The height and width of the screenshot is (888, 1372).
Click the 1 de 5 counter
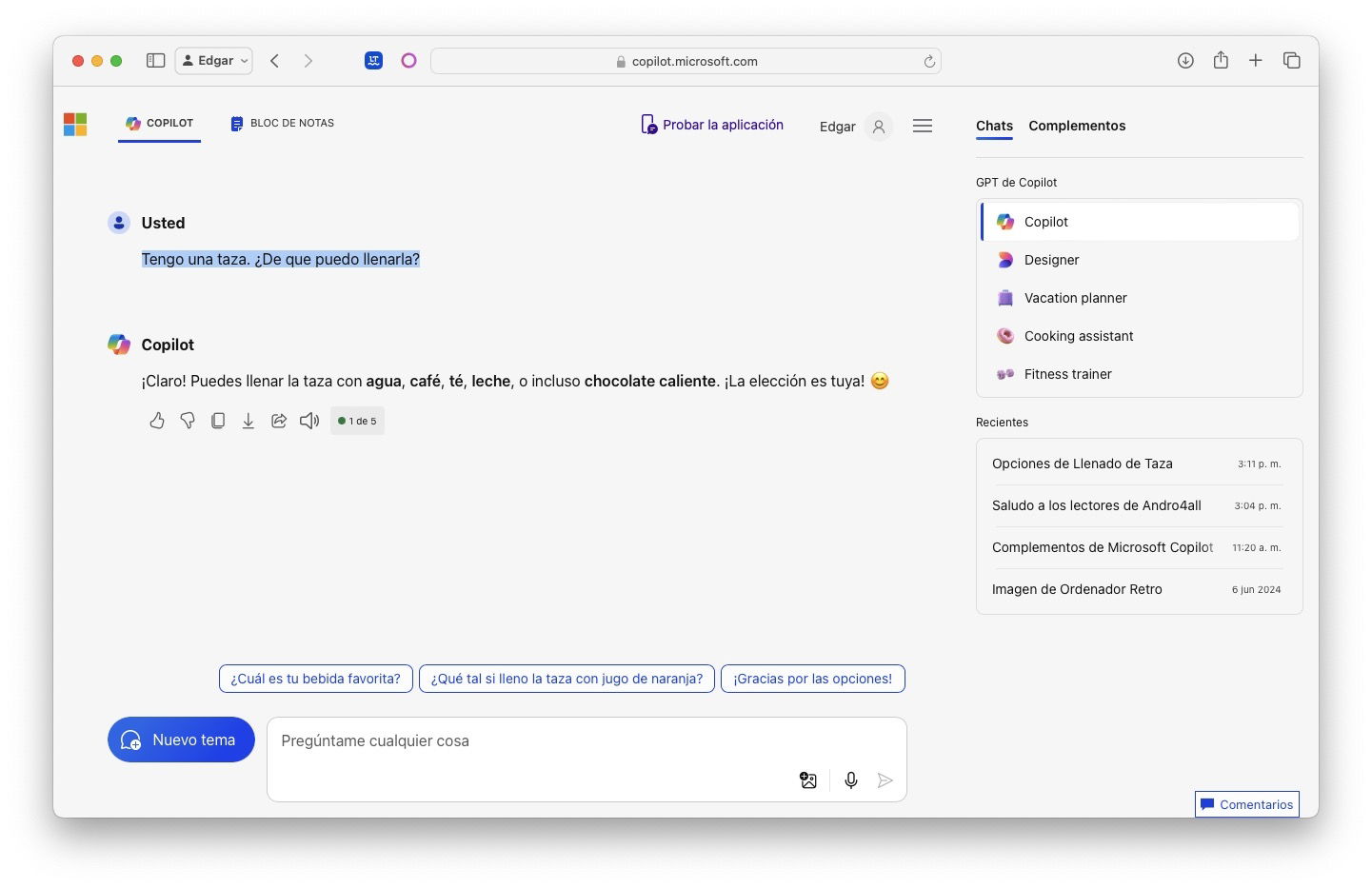coord(357,421)
